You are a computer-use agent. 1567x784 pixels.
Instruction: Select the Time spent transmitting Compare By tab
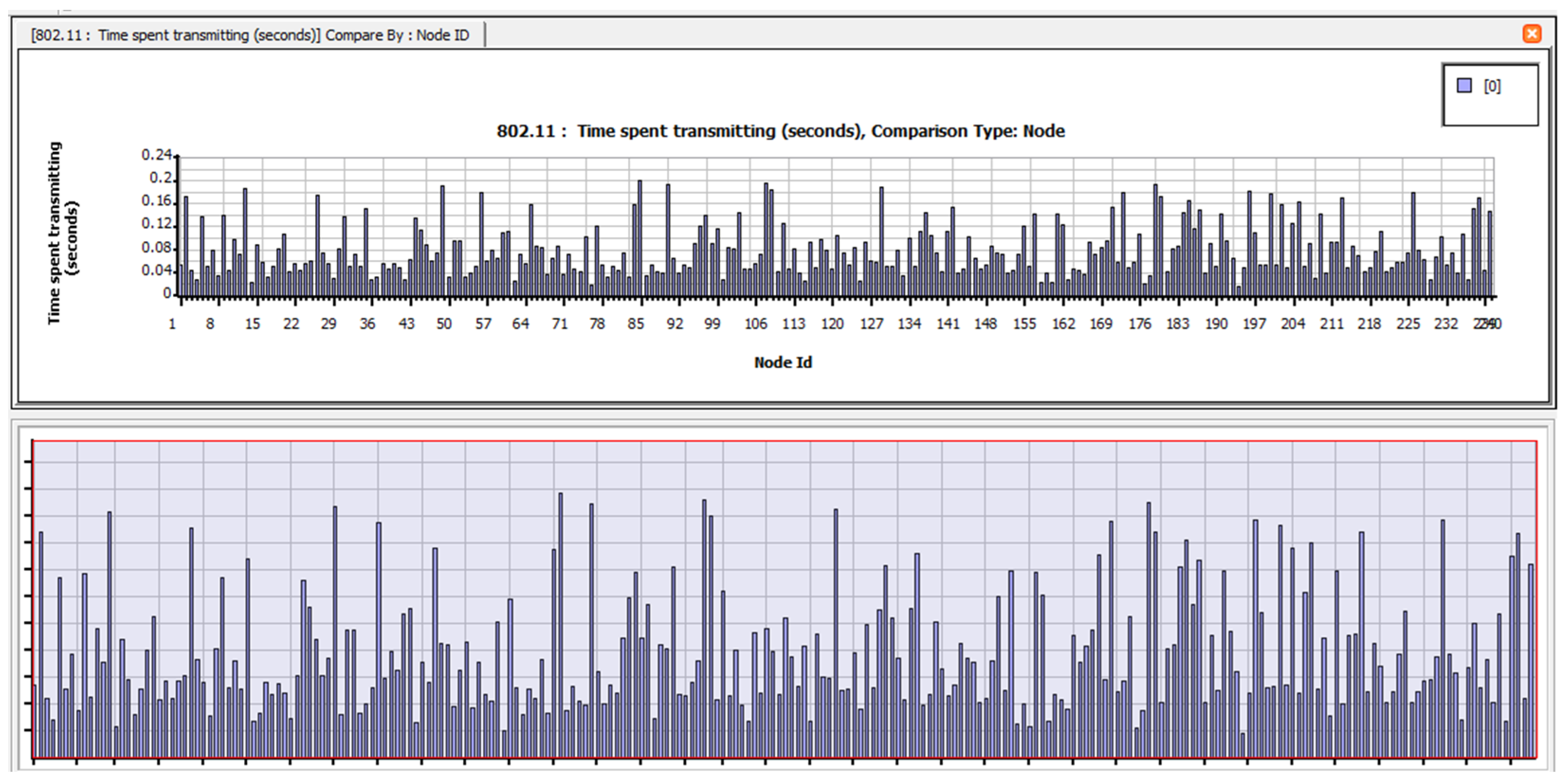point(250,35)
